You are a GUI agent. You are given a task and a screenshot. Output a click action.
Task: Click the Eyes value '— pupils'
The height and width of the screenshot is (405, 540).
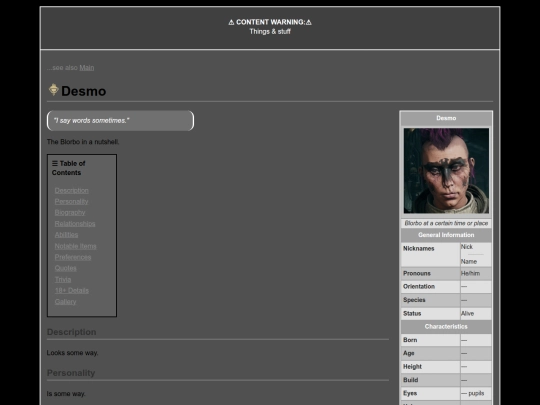[x=472, y=393]
